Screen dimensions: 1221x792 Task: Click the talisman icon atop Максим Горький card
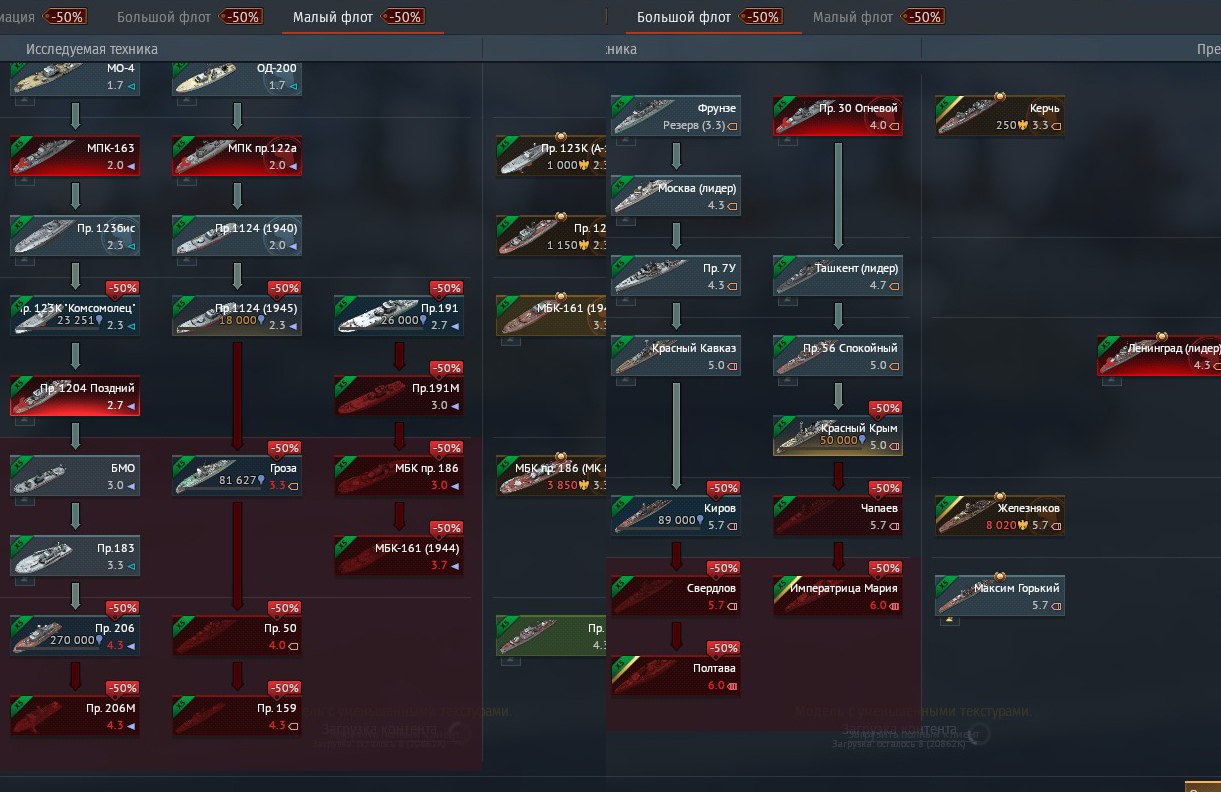point(999,576)
